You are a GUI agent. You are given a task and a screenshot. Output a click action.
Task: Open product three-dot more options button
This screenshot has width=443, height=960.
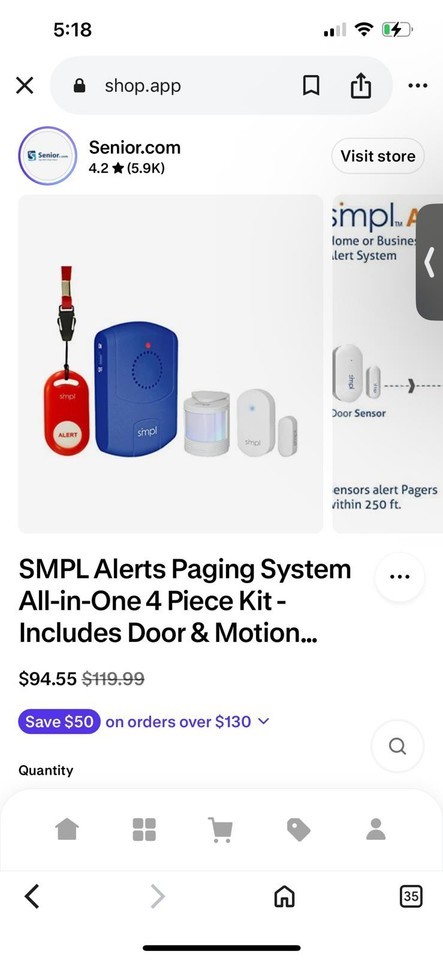click(x=400, y=577)
